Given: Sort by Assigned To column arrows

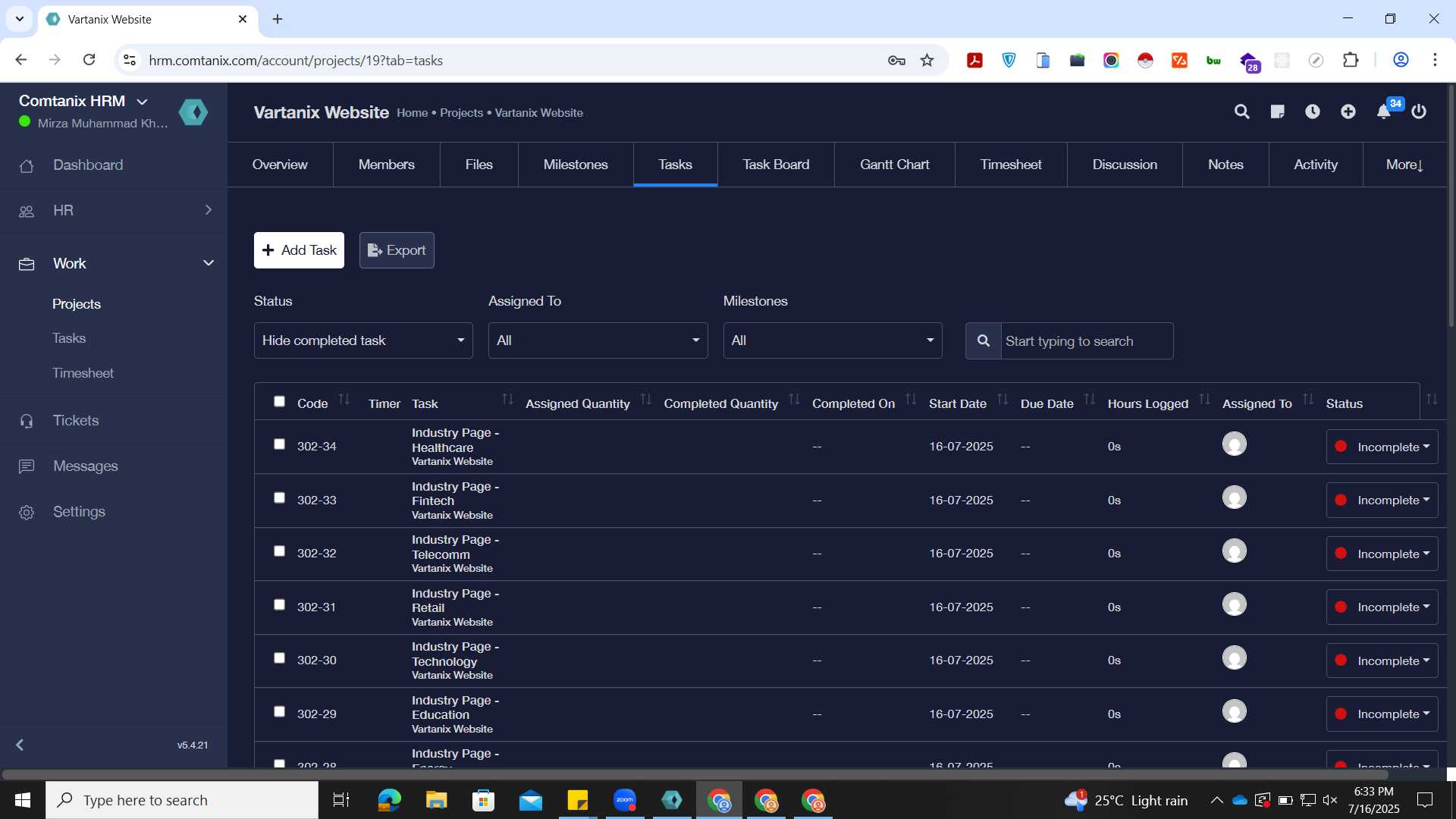Looking at the screenshot, I should [x=1308, y=399].
